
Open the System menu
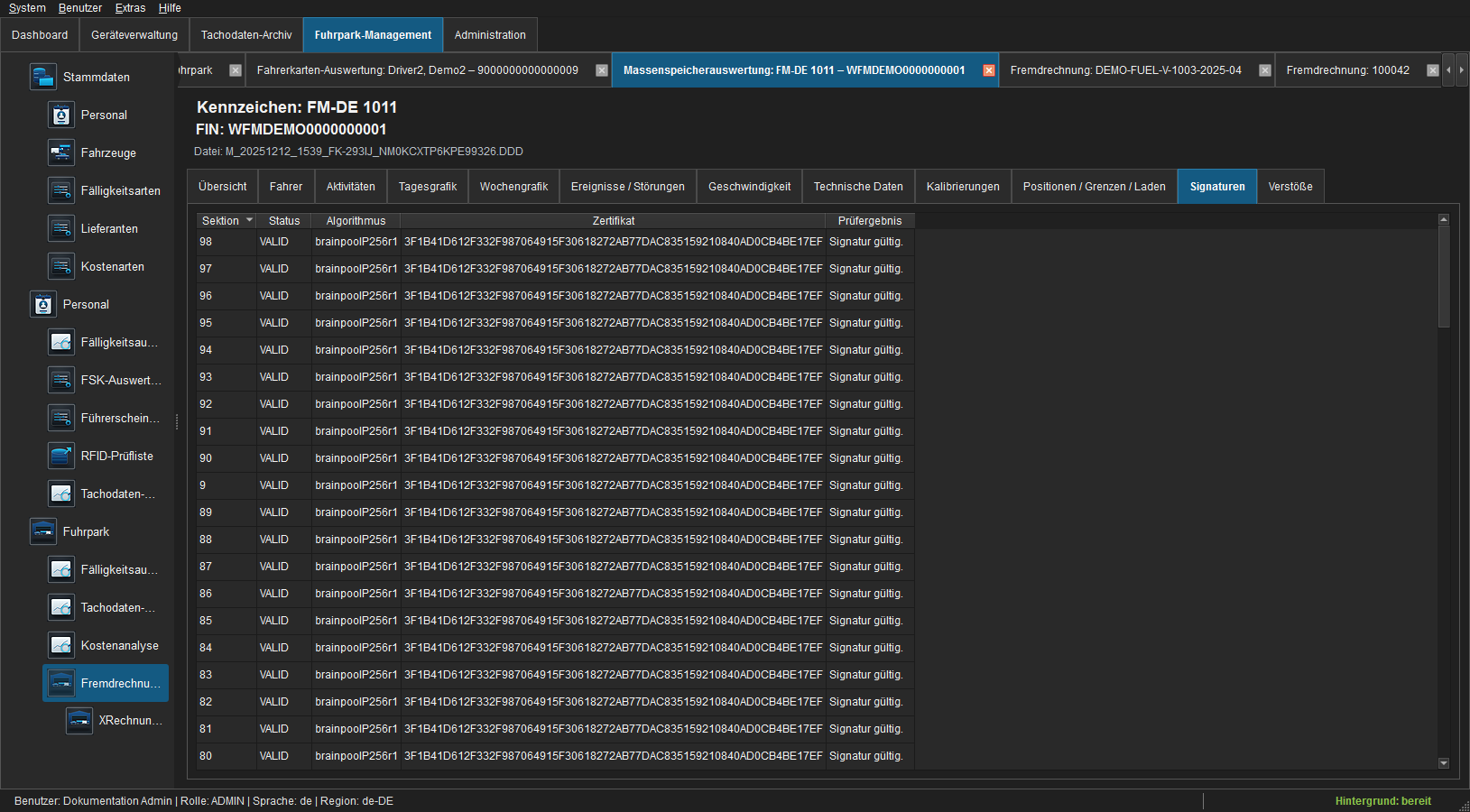(27, 8)
